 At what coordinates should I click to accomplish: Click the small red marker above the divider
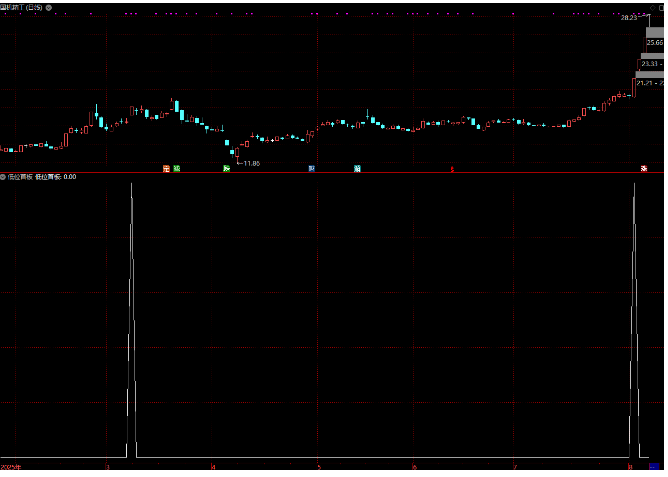(452, 170)
